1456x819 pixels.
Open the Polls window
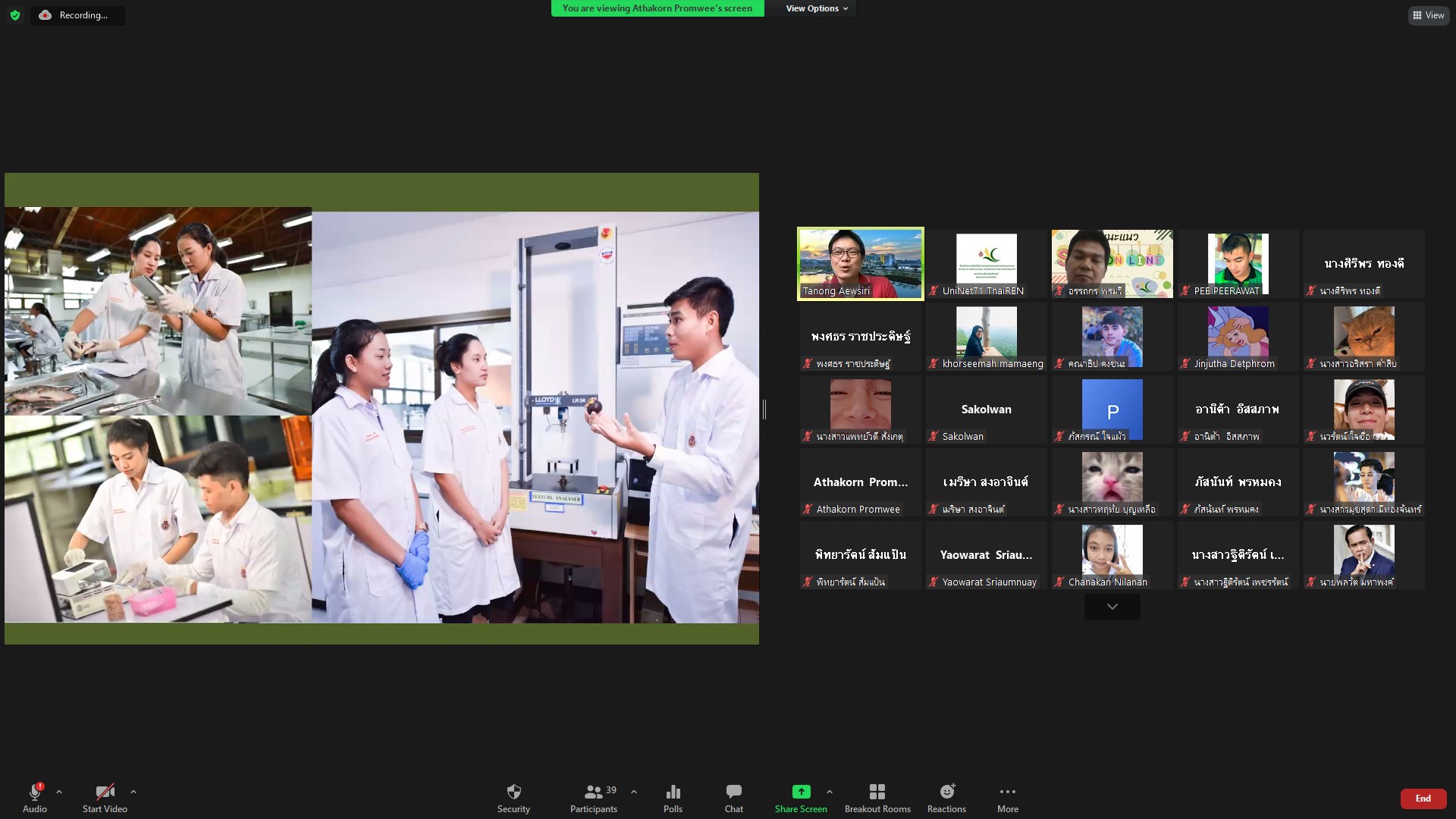click(673, 798)
